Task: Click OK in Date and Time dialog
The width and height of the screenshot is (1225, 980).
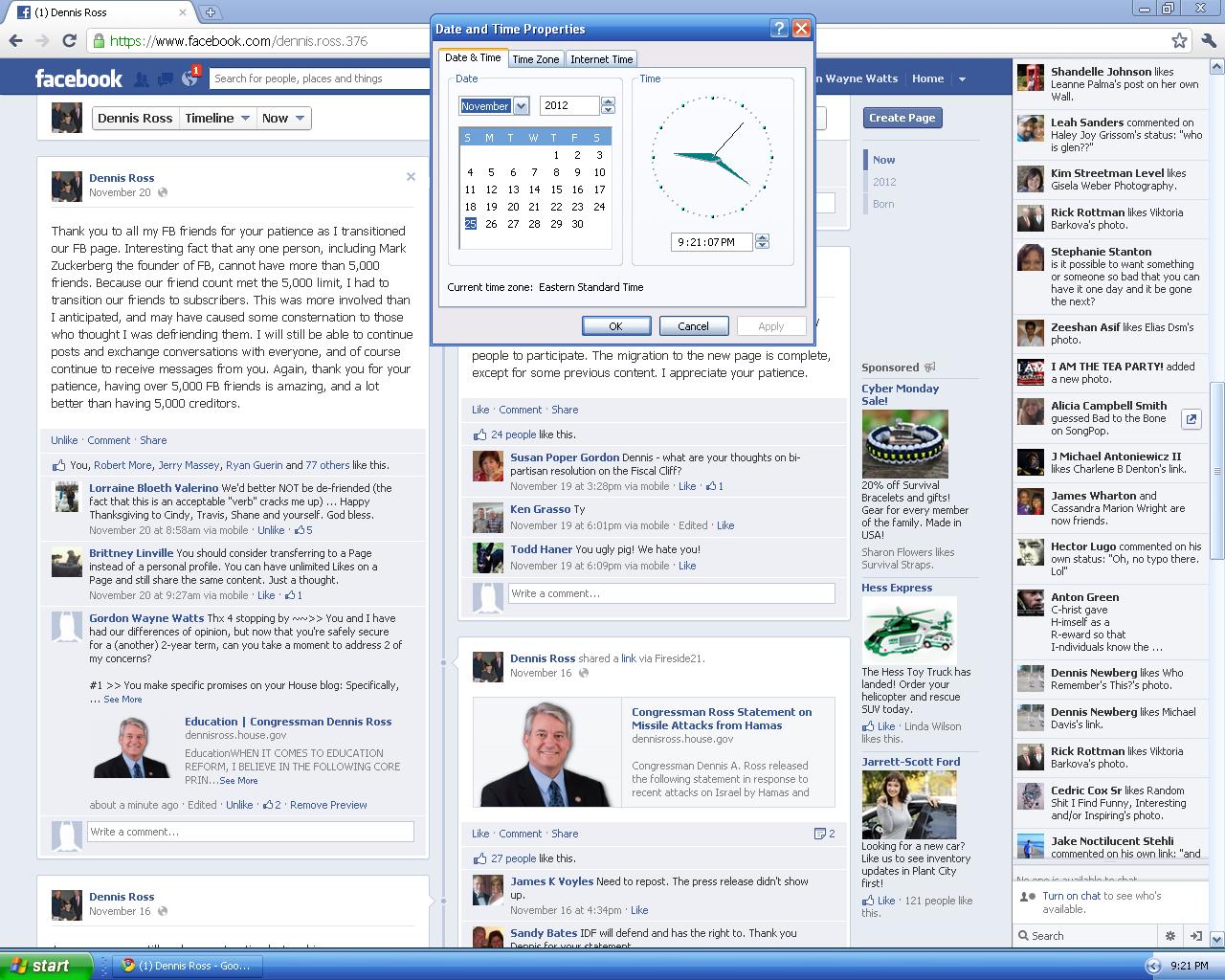Action: click(x=616, y=326)
